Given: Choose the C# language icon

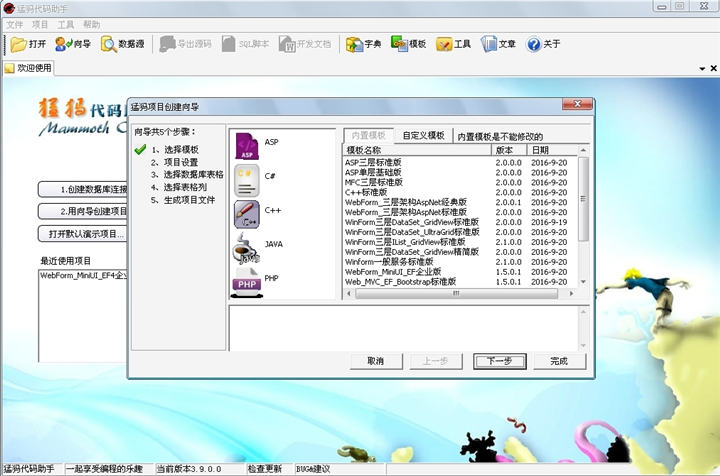Looking at the screenshot, I should coord(247,179).
